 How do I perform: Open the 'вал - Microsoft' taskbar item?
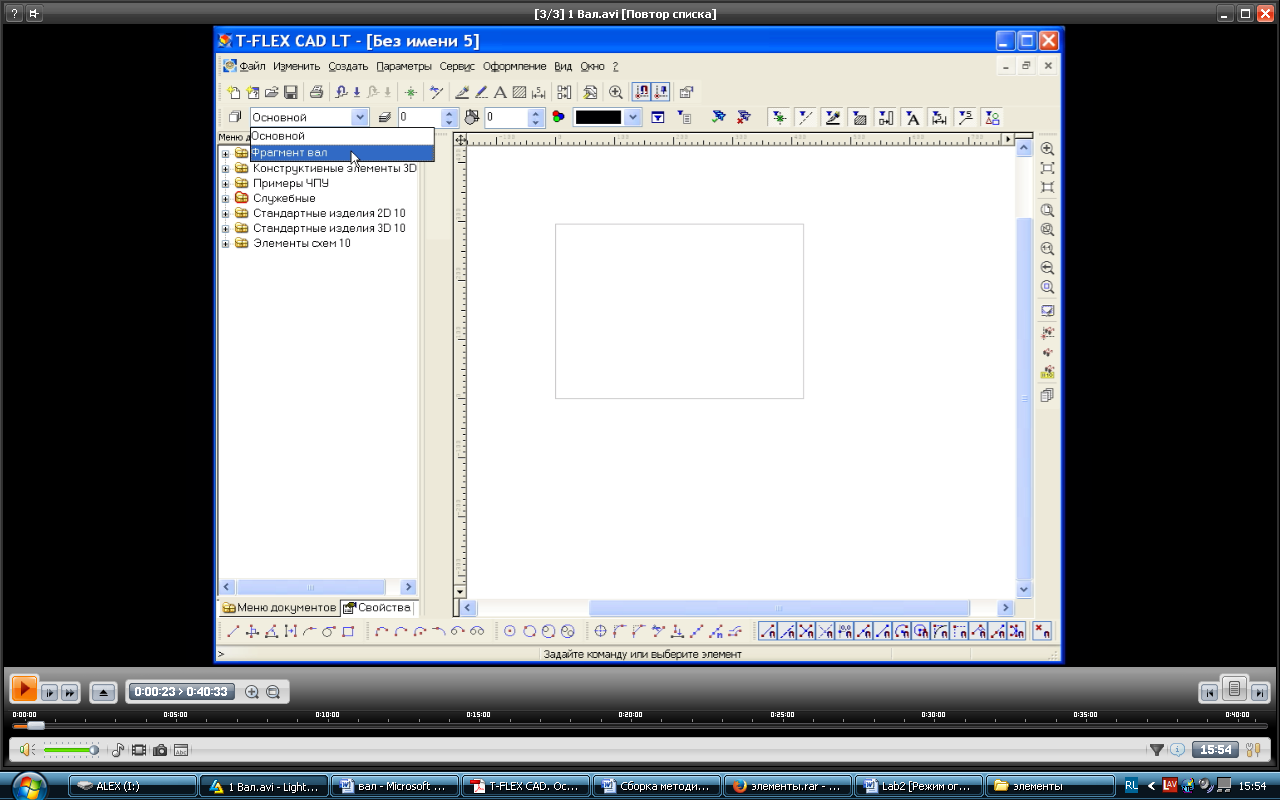[394, 786]
